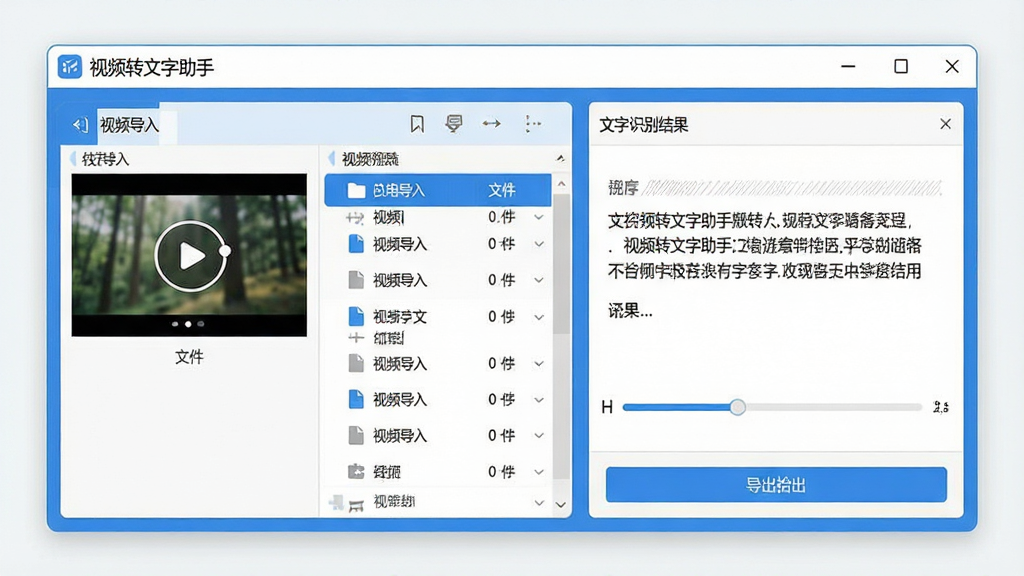The width and height of the screenshot is (1024, 576).
Task: Click the 0 件 count in the 视频导文 row
Action: point(502,317)
